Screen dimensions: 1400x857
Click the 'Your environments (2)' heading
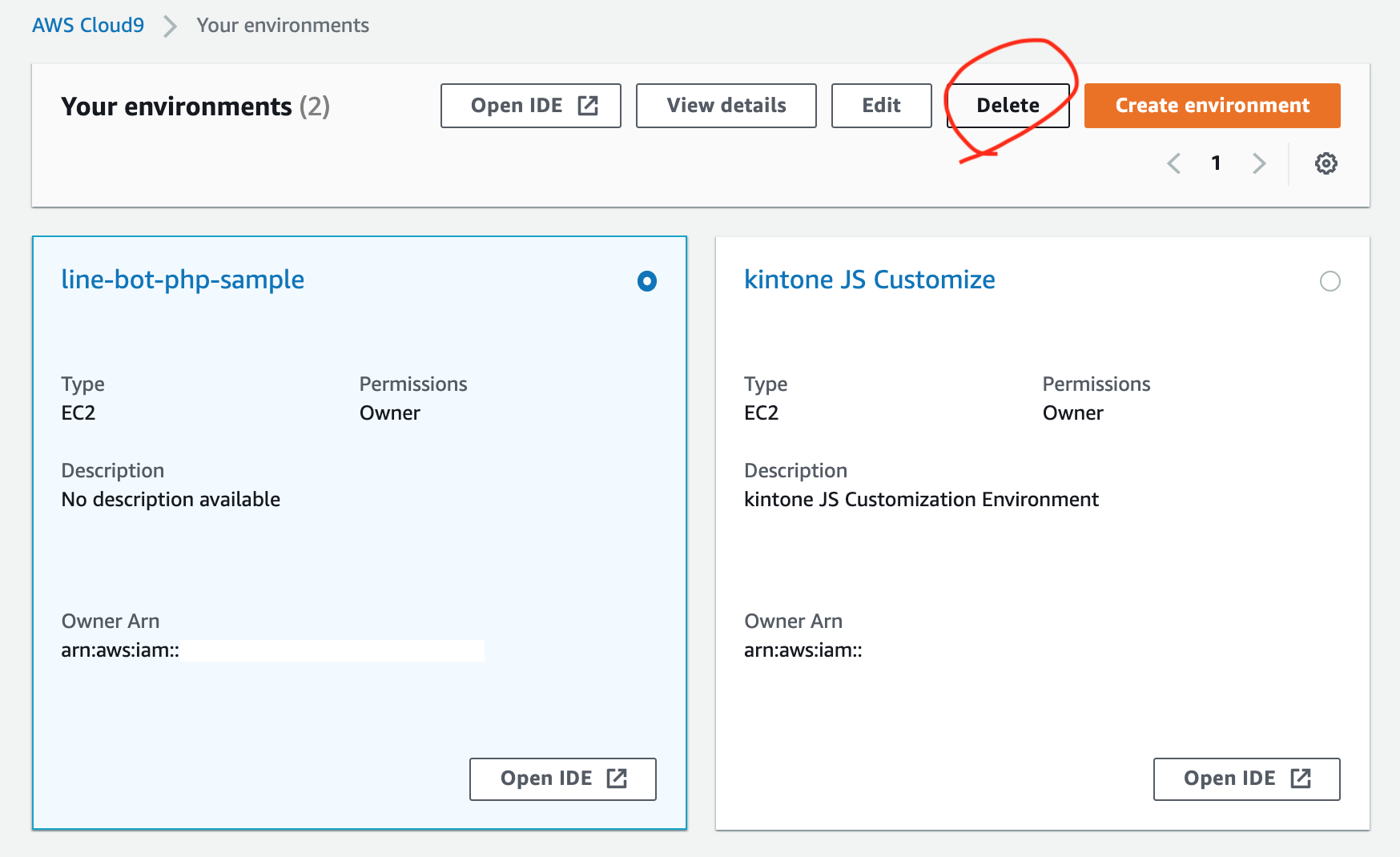[x=195, y=107]
